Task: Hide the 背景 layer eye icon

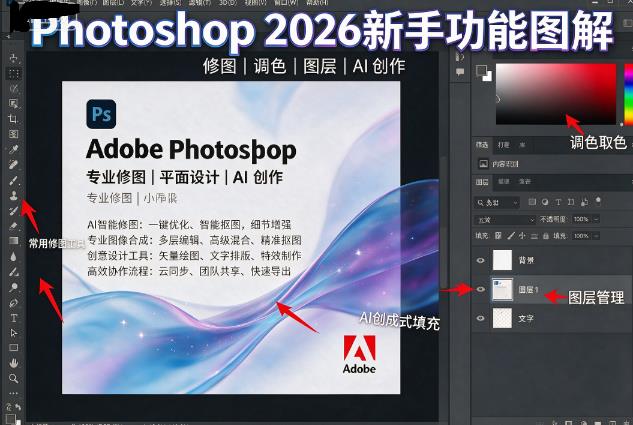Action: point(480,260)
